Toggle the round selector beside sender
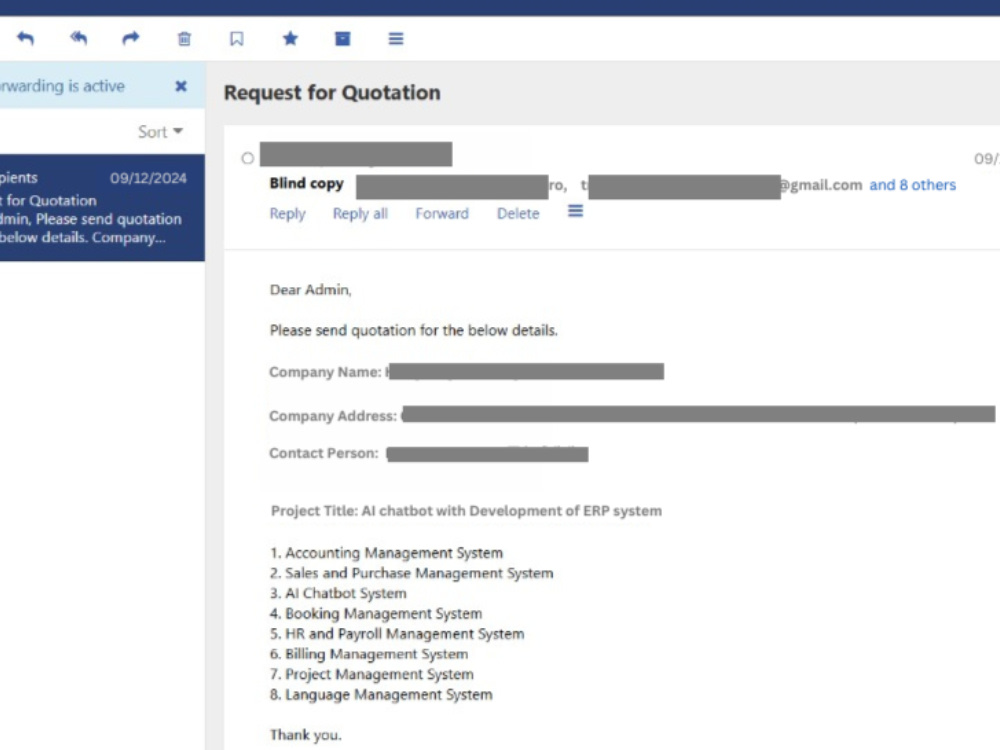This screenshot has width=1000, height=750. pos(247,158)
